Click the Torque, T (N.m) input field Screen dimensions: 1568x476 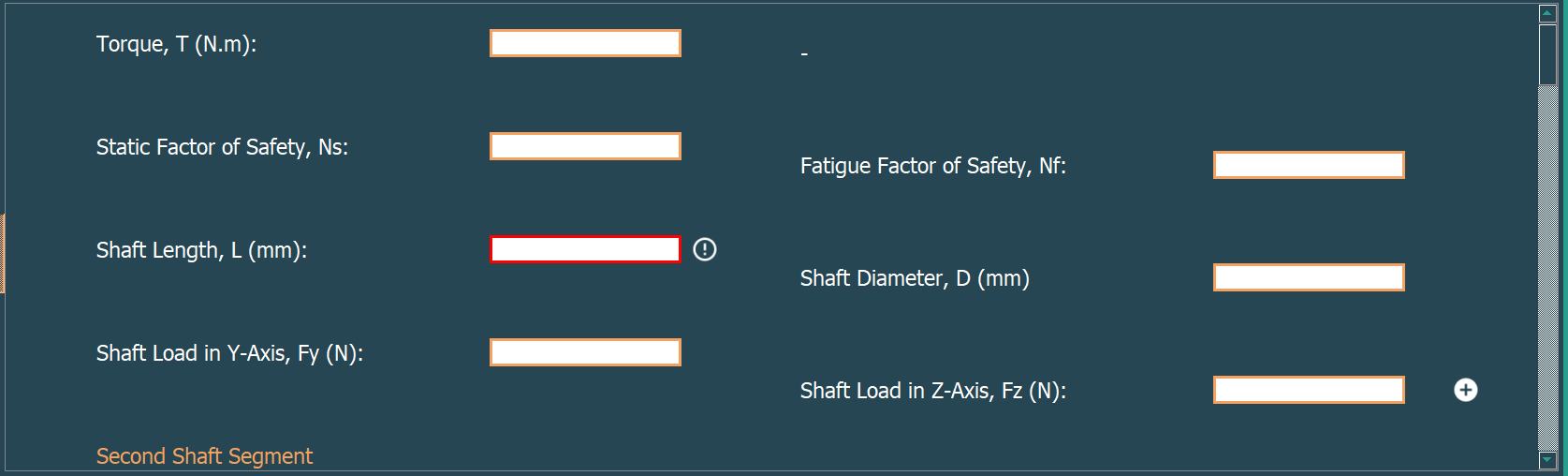585,43
